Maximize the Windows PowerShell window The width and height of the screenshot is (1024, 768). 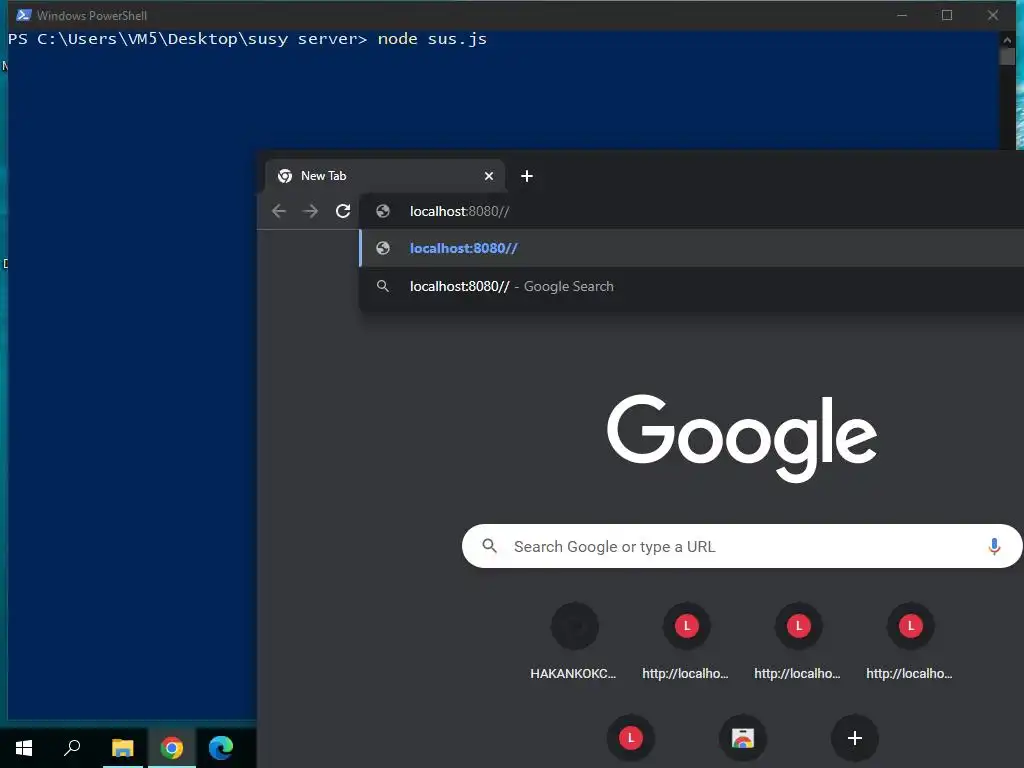click(x=947, y=15)
